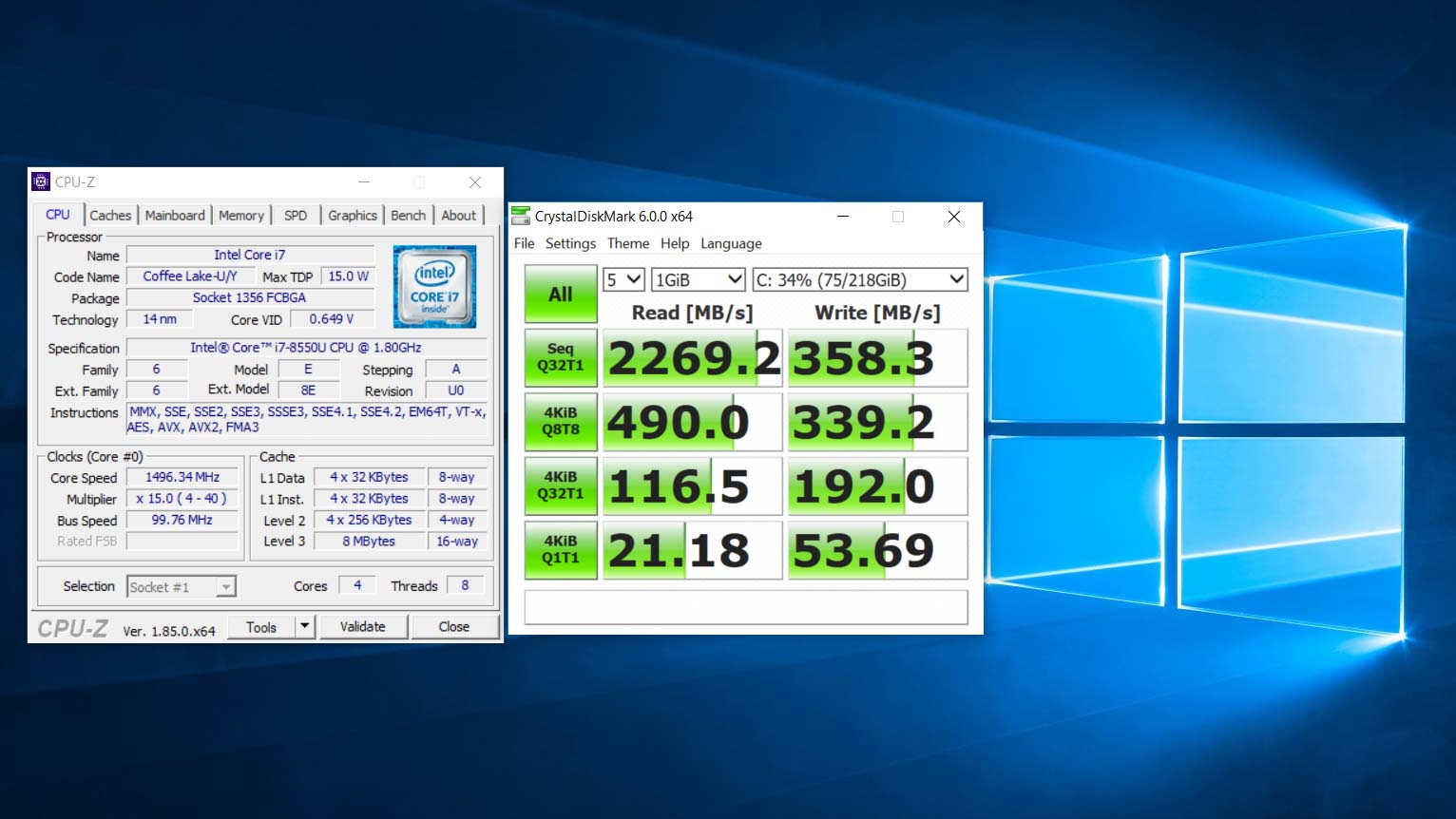
Task: Click the specification value i7-8550U CPU @ 1.80GHz
Action: [306, 348]
